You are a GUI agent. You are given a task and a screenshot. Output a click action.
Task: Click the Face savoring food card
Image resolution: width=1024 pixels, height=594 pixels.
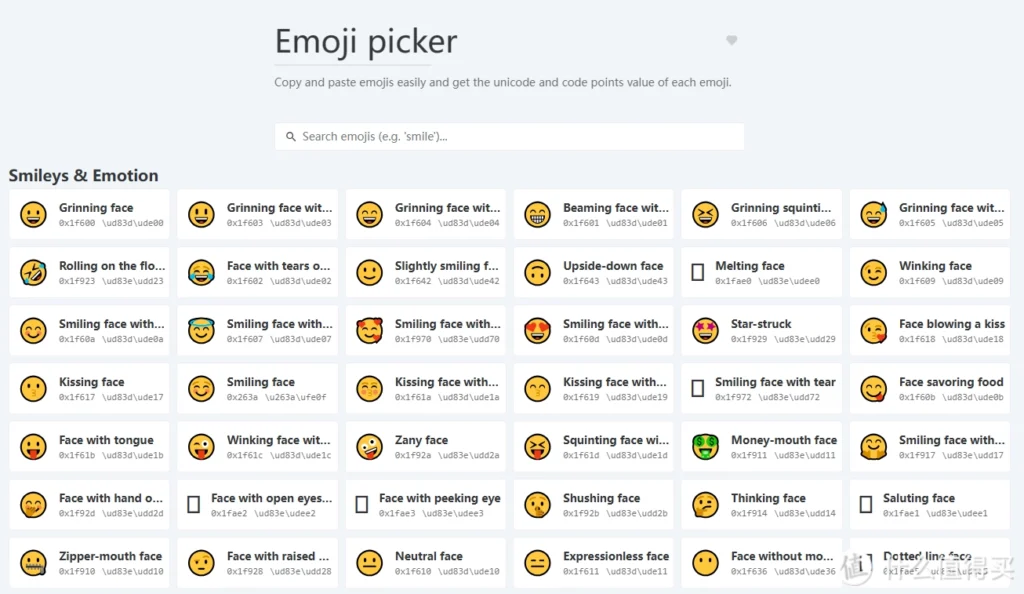point(930,389)
